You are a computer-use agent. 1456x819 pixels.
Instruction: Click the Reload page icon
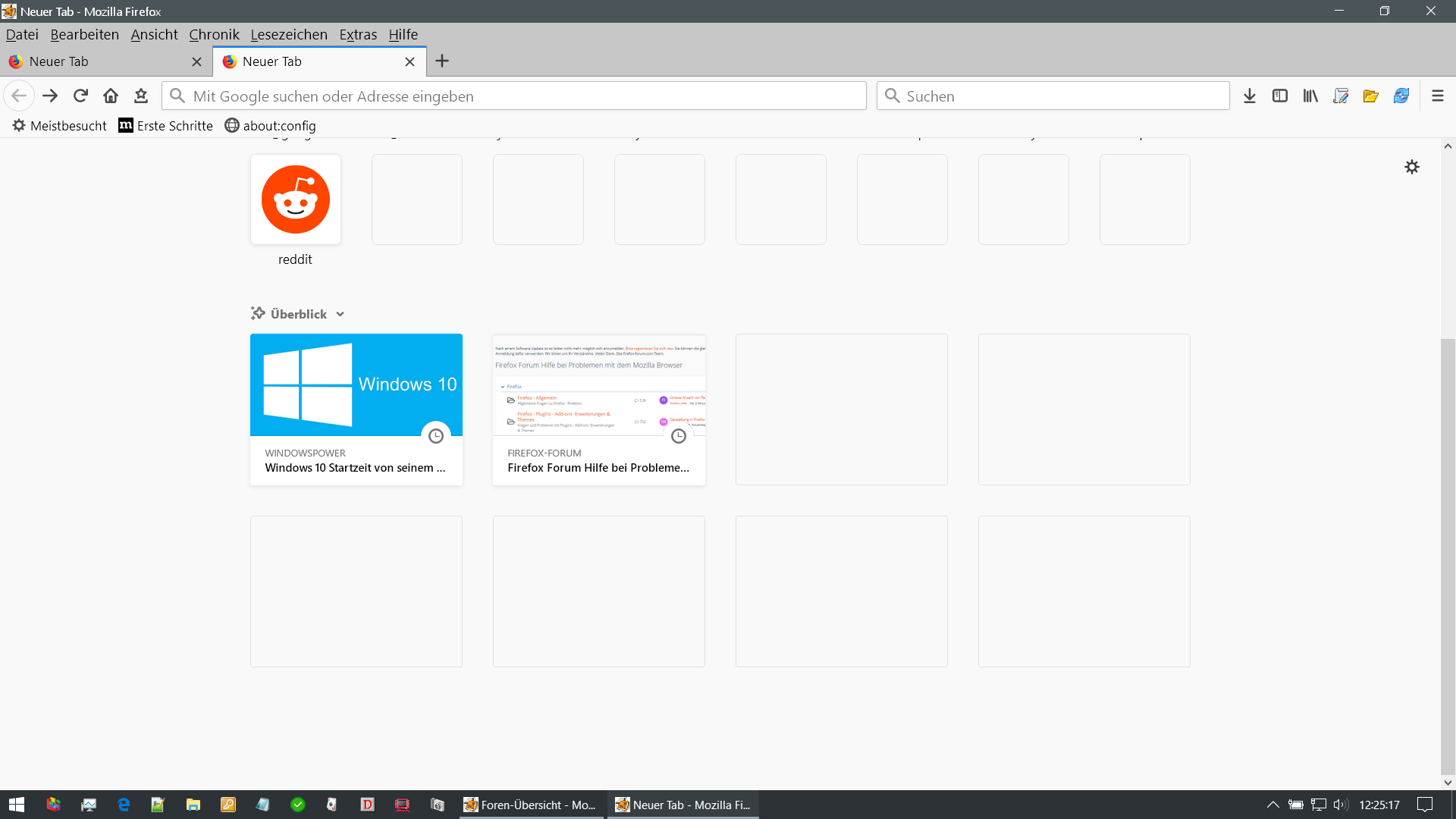point(80,96)
